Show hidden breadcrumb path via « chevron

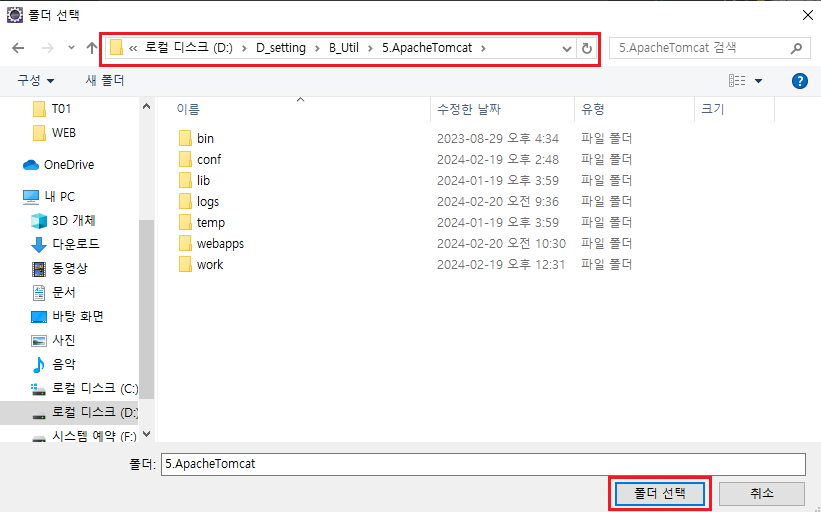click(133, 48)
